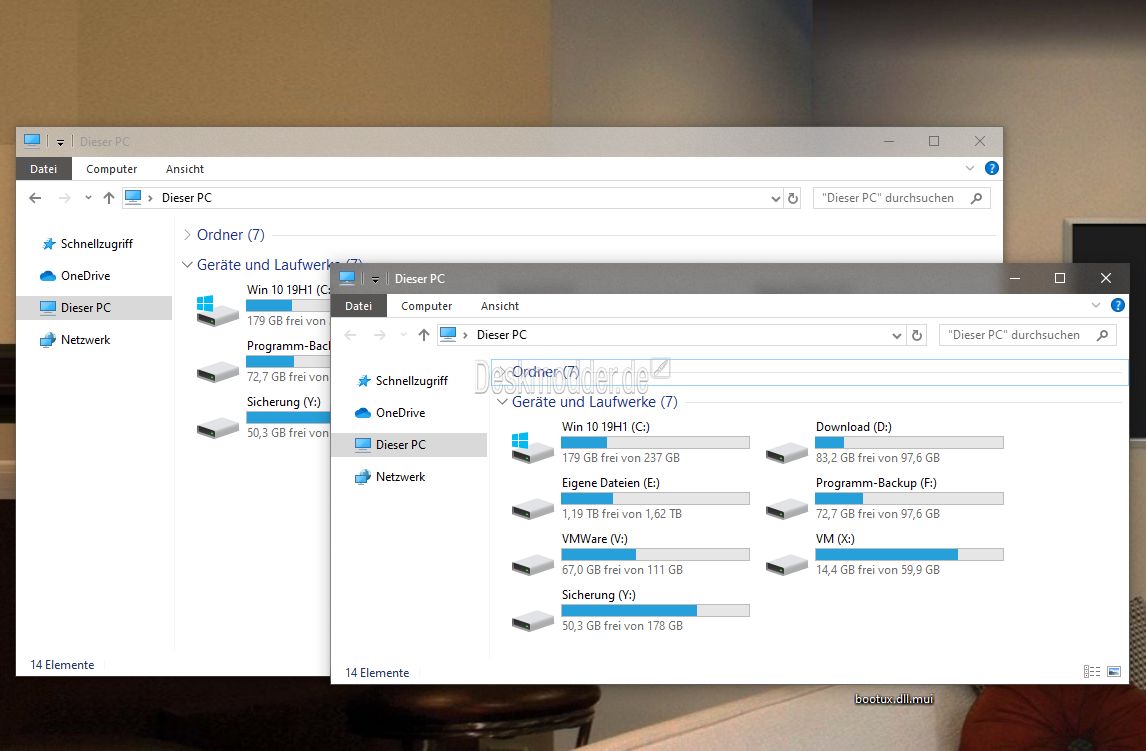Viewport: 1146px width, 751px height.
Task: Click the search box in the back window
Action: point(902,198)
